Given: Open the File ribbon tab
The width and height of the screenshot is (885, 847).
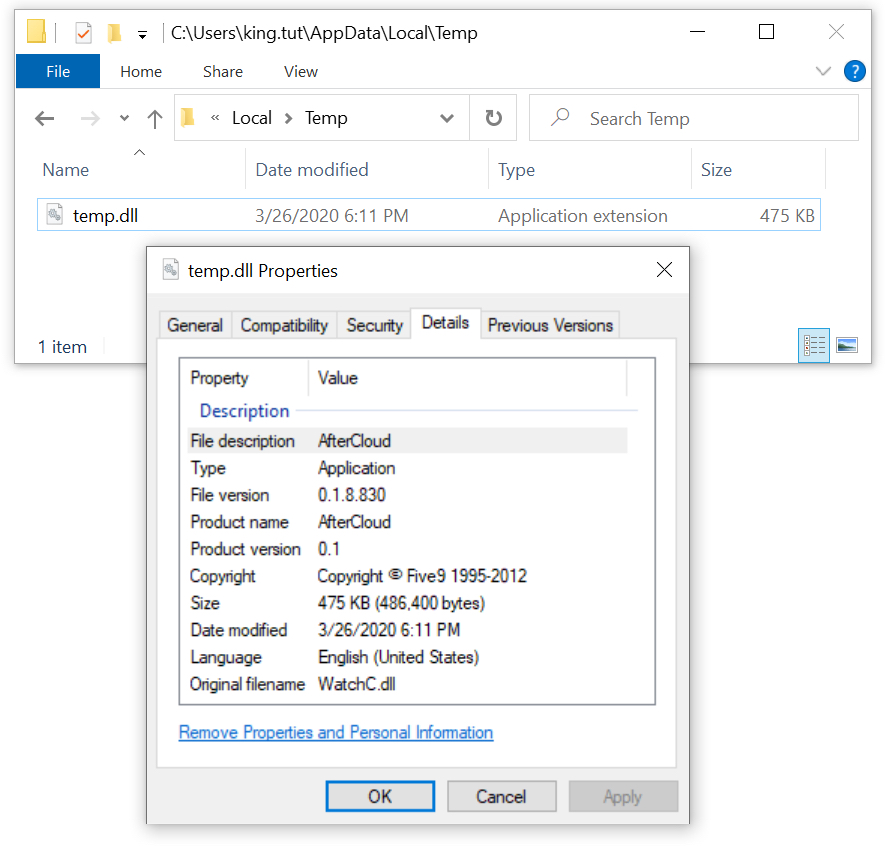Looking at the screenshot, I should click(58, 72).
